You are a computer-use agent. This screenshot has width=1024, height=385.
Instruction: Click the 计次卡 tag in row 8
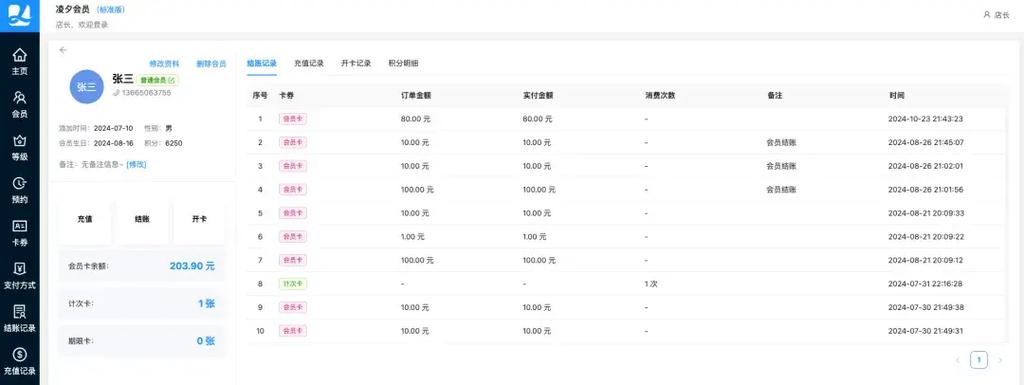tap(293, 284)
